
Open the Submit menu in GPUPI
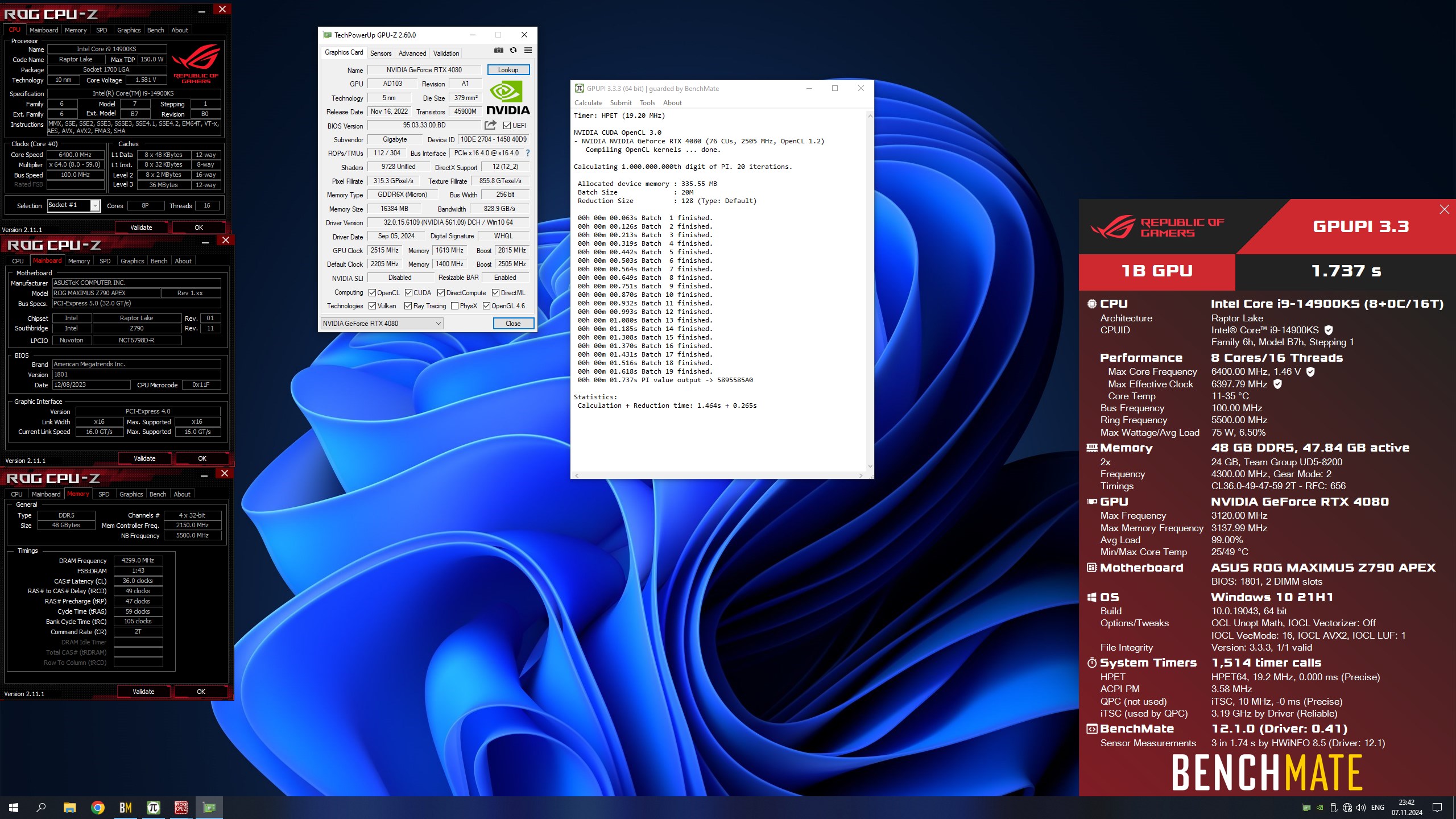coord(621,103)
